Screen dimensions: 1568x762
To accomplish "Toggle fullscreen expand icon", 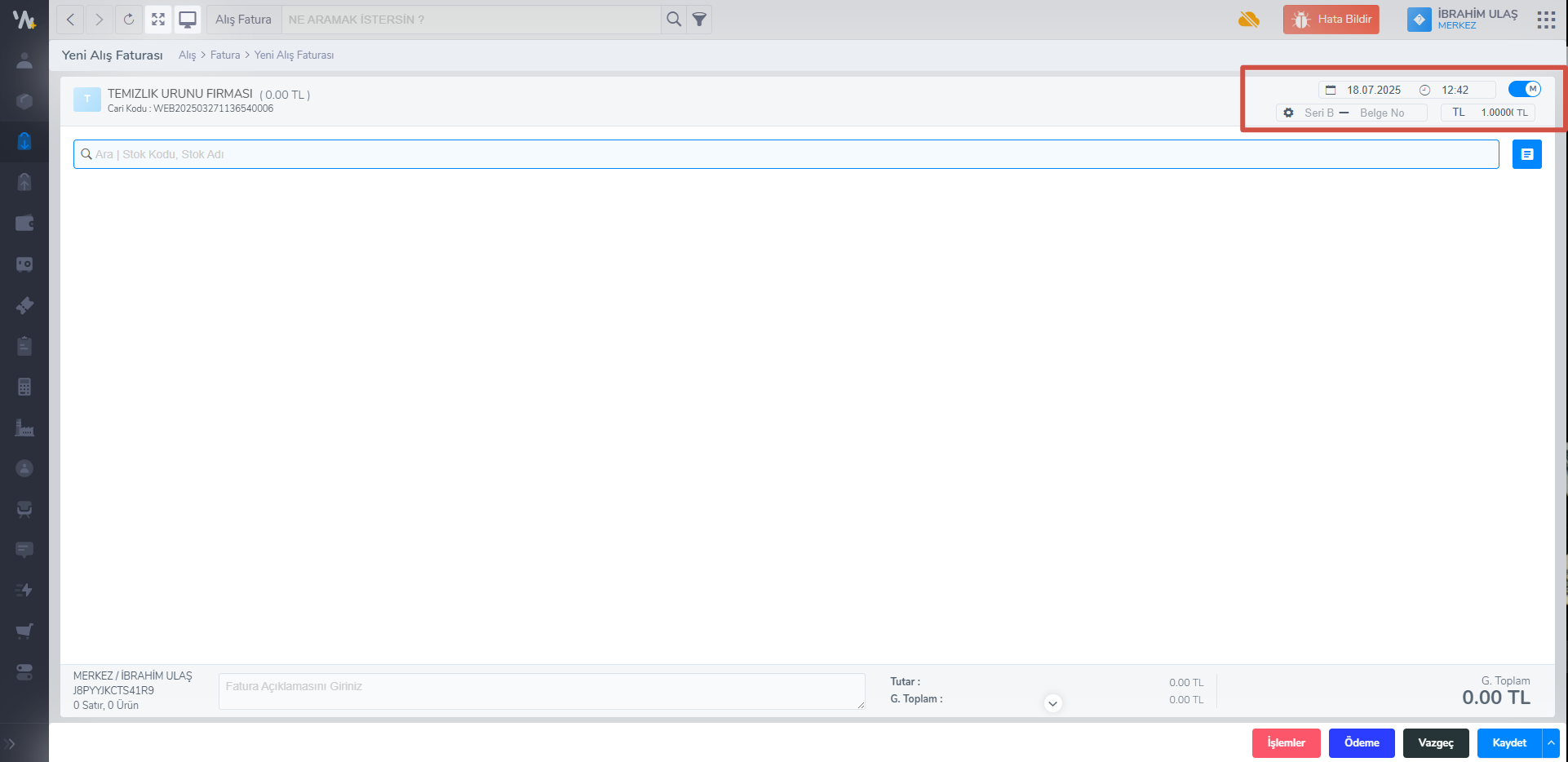I will 158,20.
